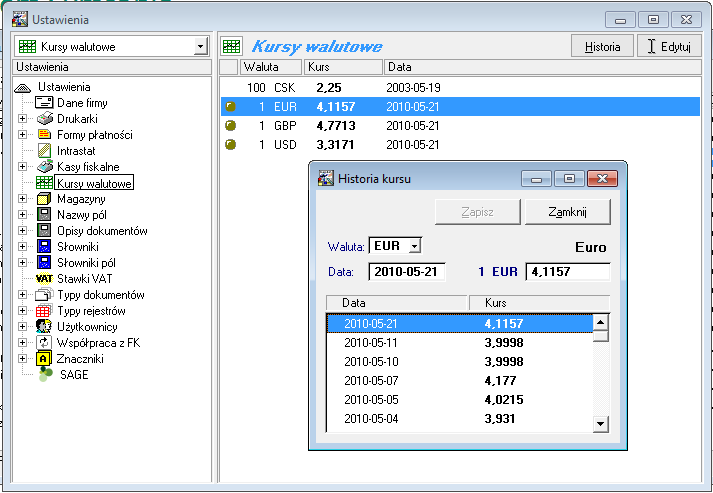Viewport: 713px width, 493px height.
Task: Click the Zapisz button
Action: (x=477, y=212)
